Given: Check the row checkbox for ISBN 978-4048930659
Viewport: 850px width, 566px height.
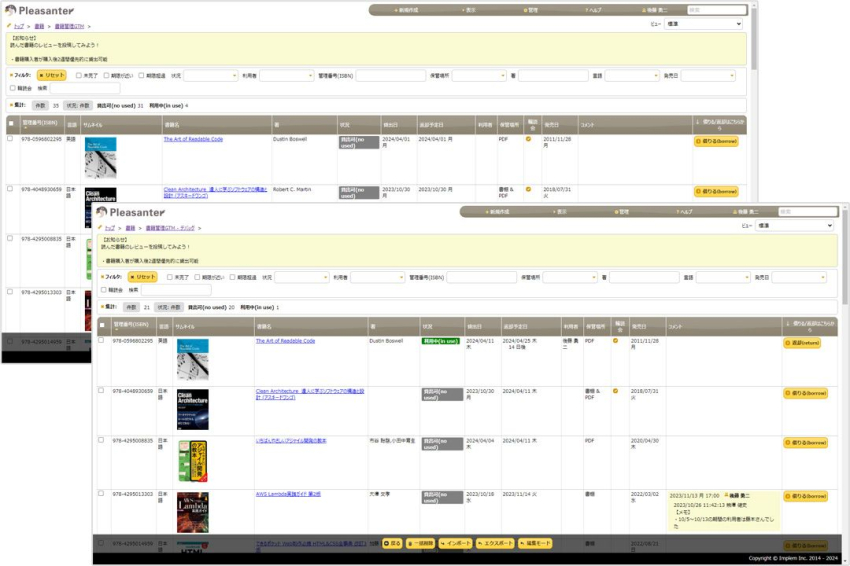Looking at the screenshot, I should pos(101,391).
